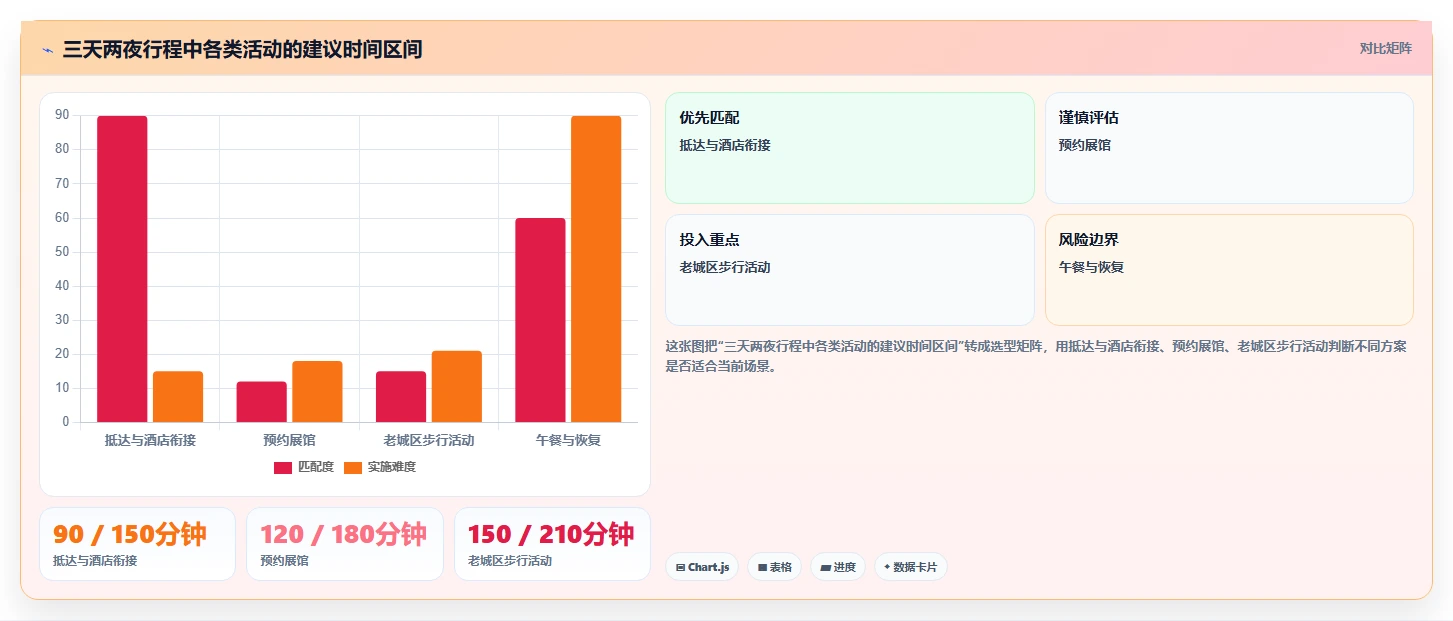
Task: Select the 120 / 180分钟 stat card
Action: 345,544
